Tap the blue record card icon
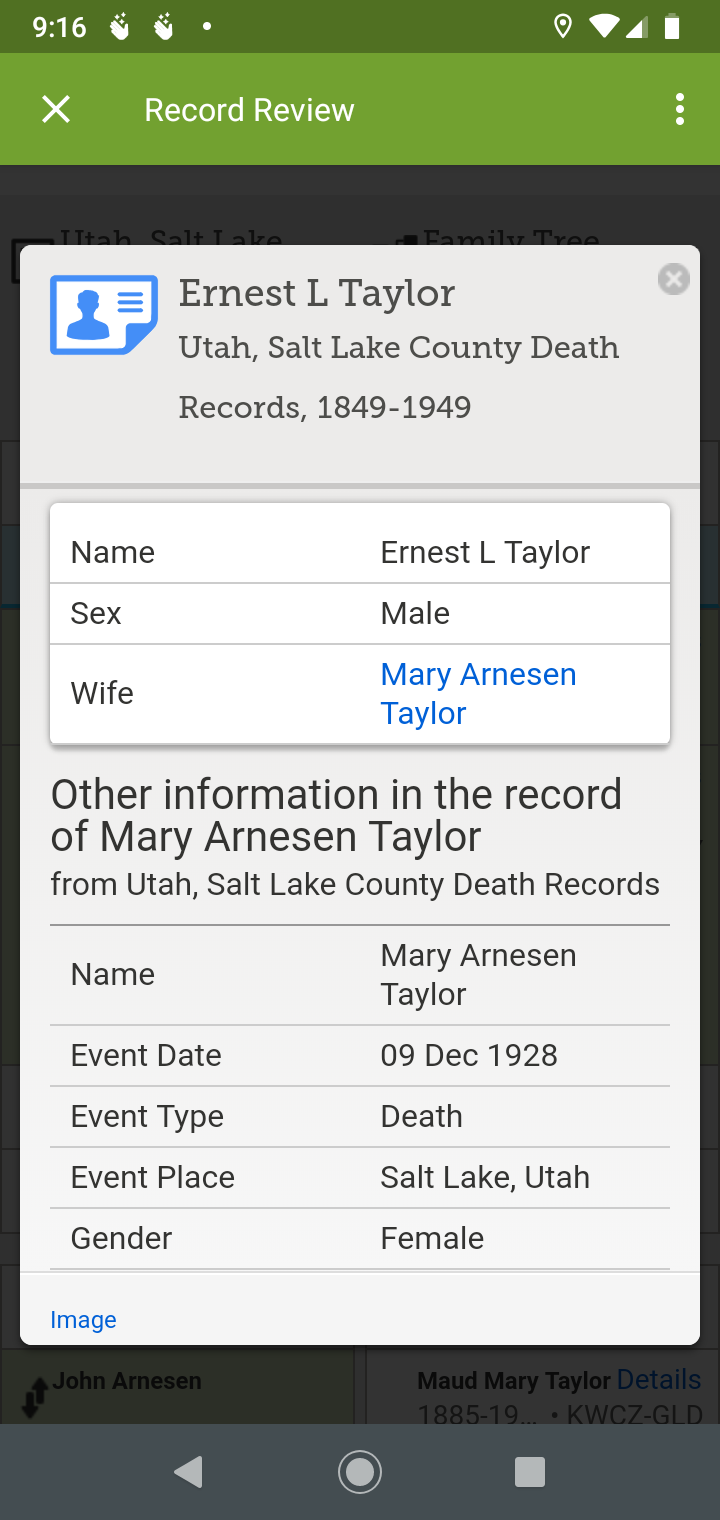This screenshot has height=1520, width=720. click(104, 315)
